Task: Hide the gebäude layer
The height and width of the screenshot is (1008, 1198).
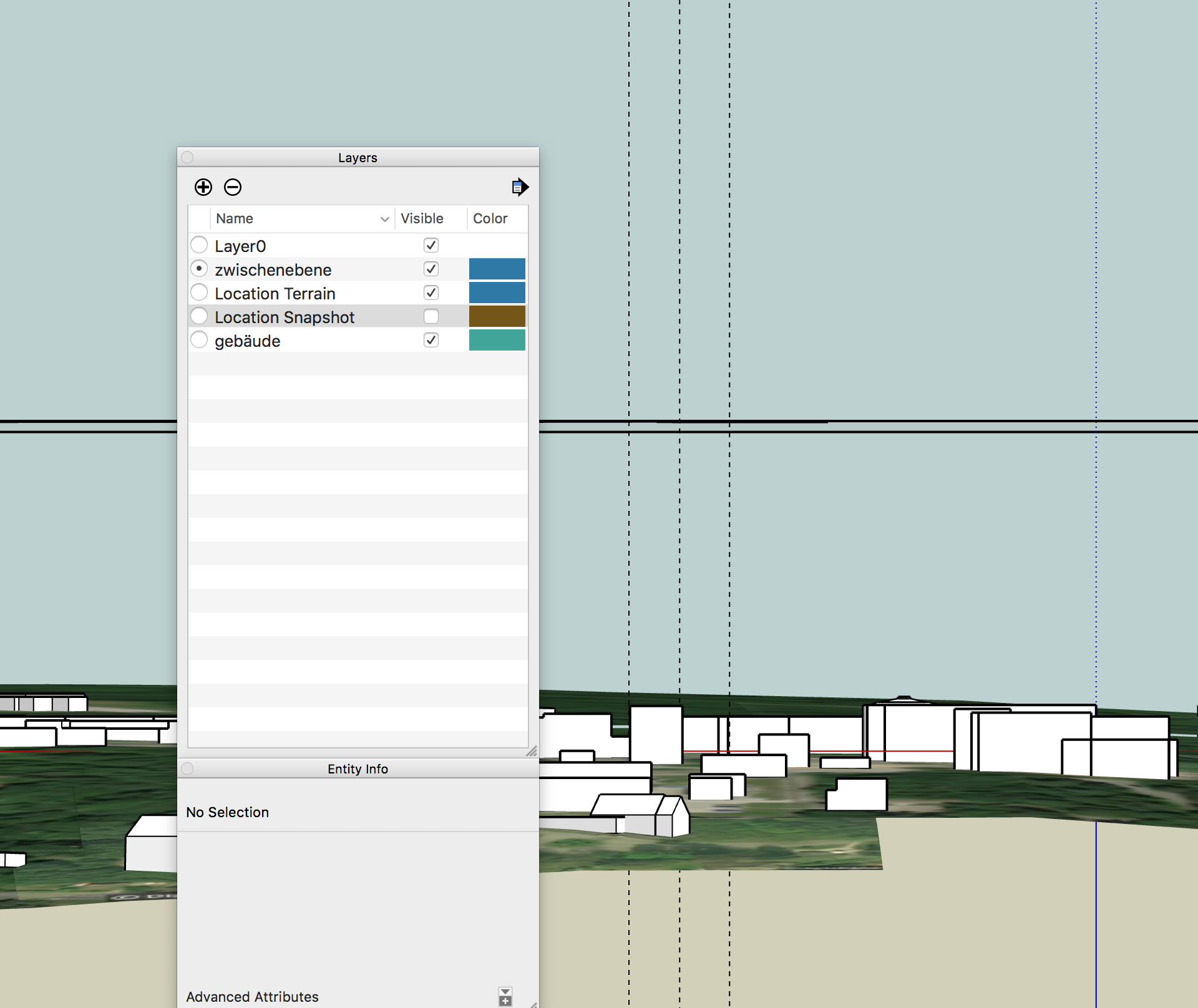Action: pos(431,340)
